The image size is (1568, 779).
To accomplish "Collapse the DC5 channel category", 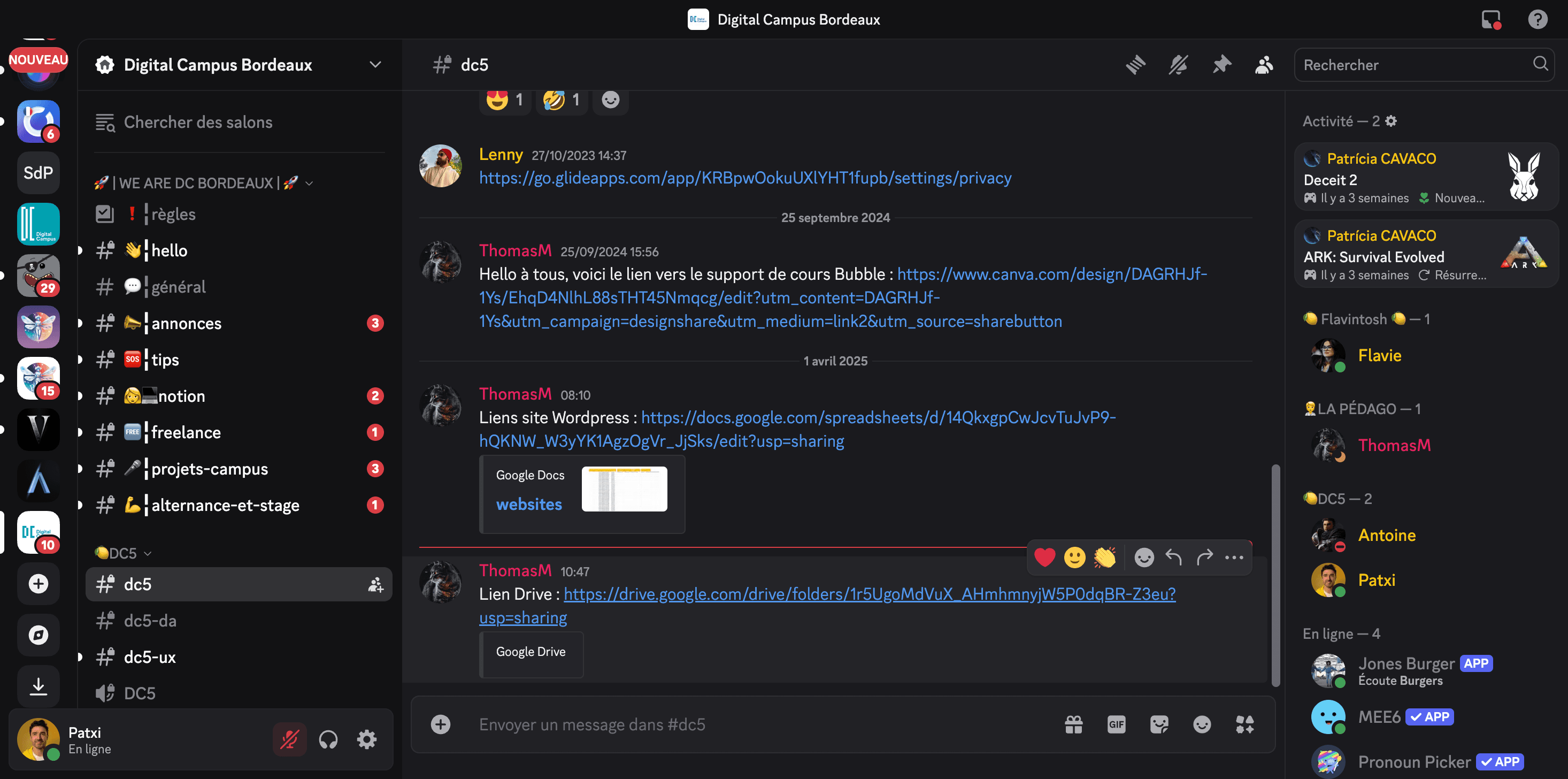I will tap(123, 553).
